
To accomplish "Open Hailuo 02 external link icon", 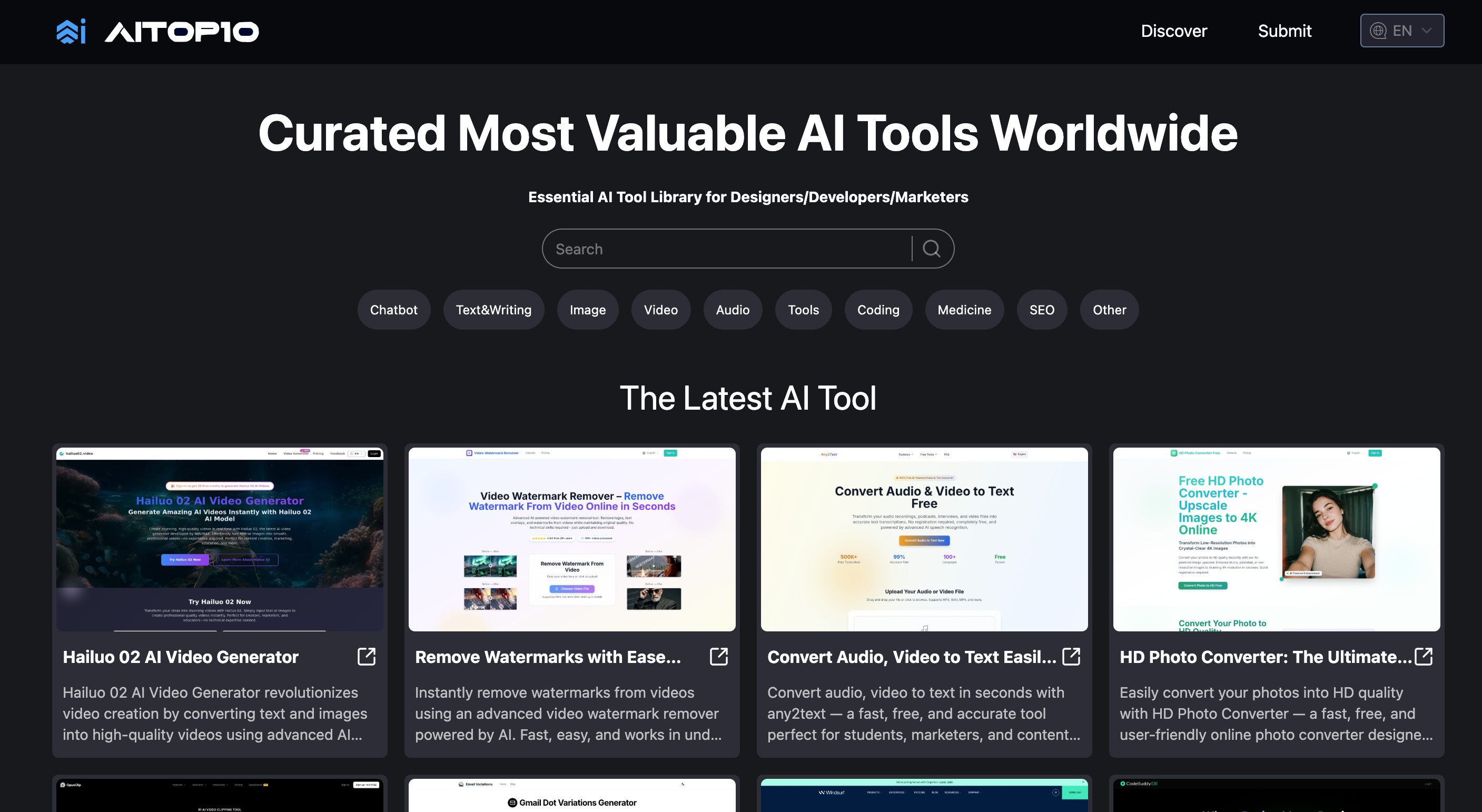I will pos(367,656).
